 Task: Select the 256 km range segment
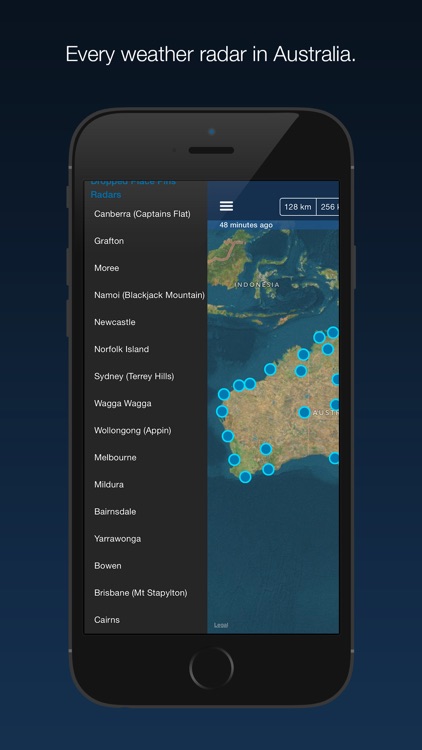(328, 207)
